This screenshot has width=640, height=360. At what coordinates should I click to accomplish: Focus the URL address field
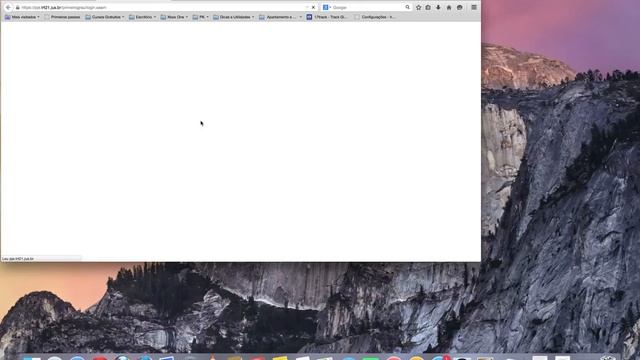[163, 7]
